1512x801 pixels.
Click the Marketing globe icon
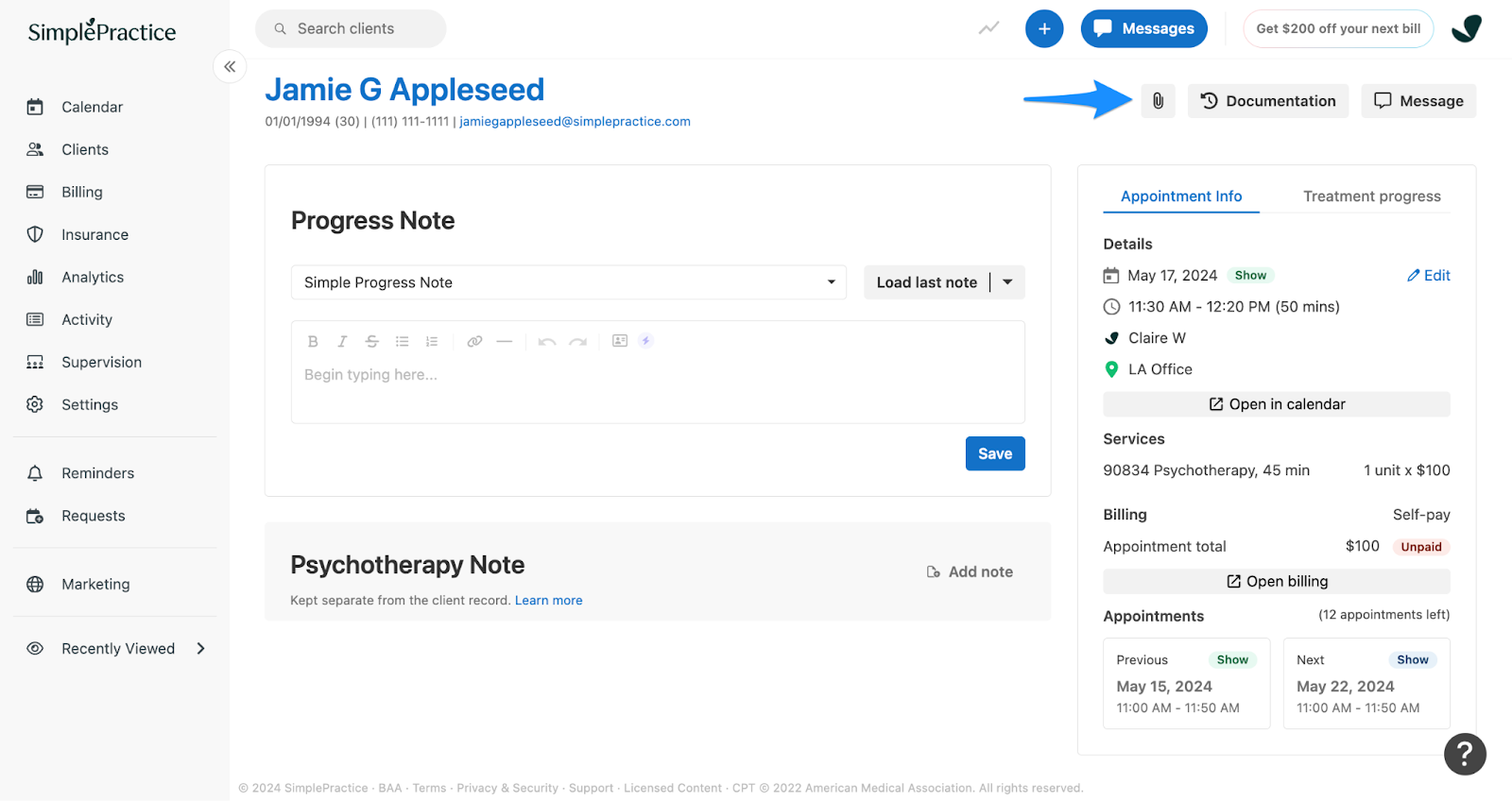point(35,584)
